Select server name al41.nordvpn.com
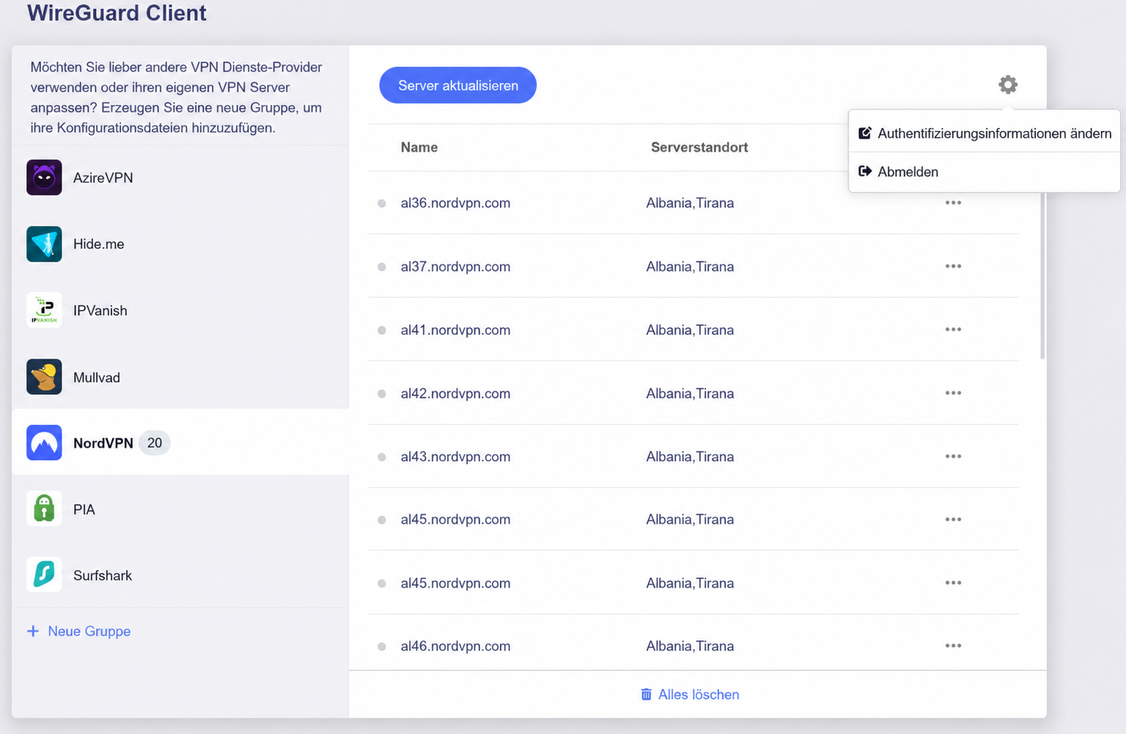 [x=455, y=330]
